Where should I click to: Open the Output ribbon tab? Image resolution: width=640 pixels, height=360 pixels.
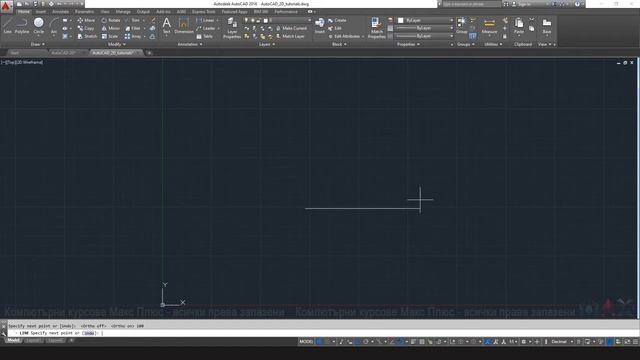point(143,12)
